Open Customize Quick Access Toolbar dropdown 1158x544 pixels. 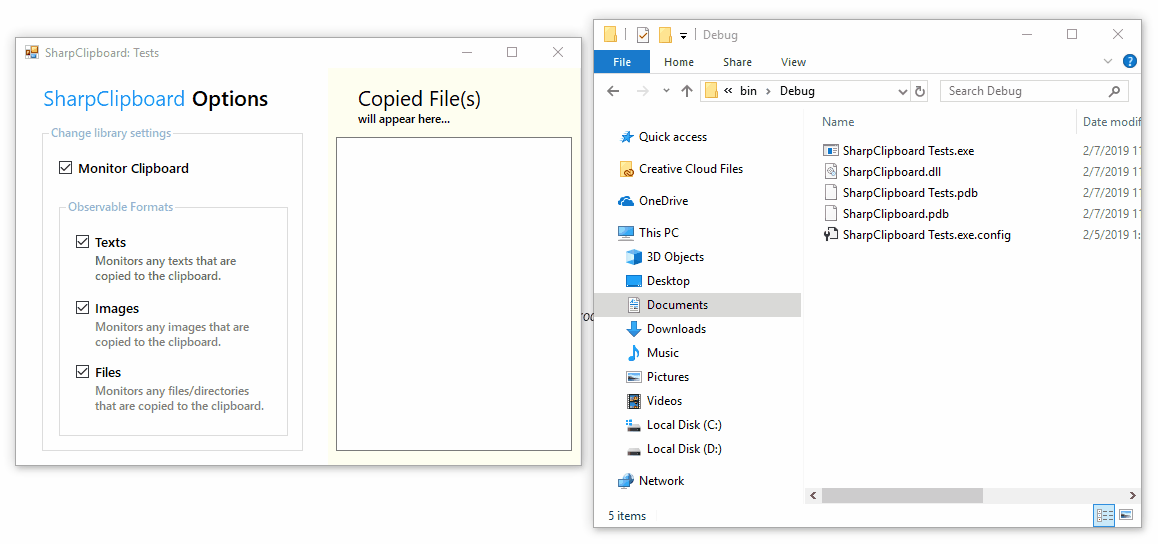(684, 35)
